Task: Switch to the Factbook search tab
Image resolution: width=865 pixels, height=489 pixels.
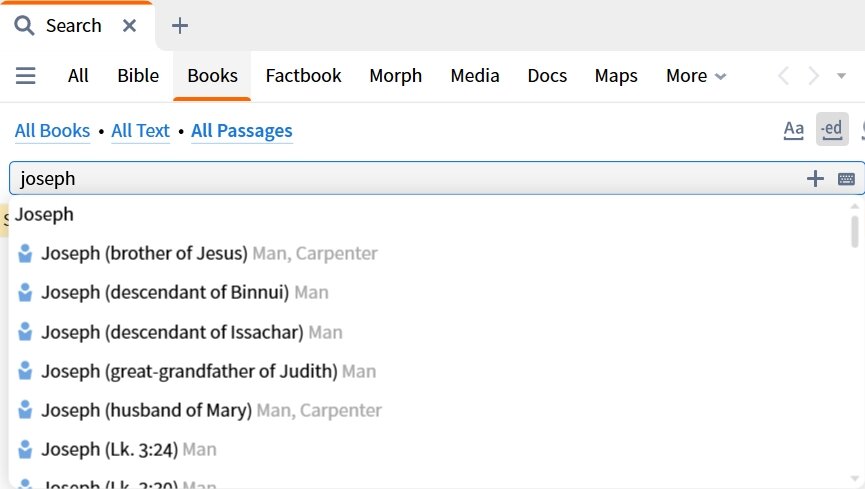Action: click(x=303, y=76)
